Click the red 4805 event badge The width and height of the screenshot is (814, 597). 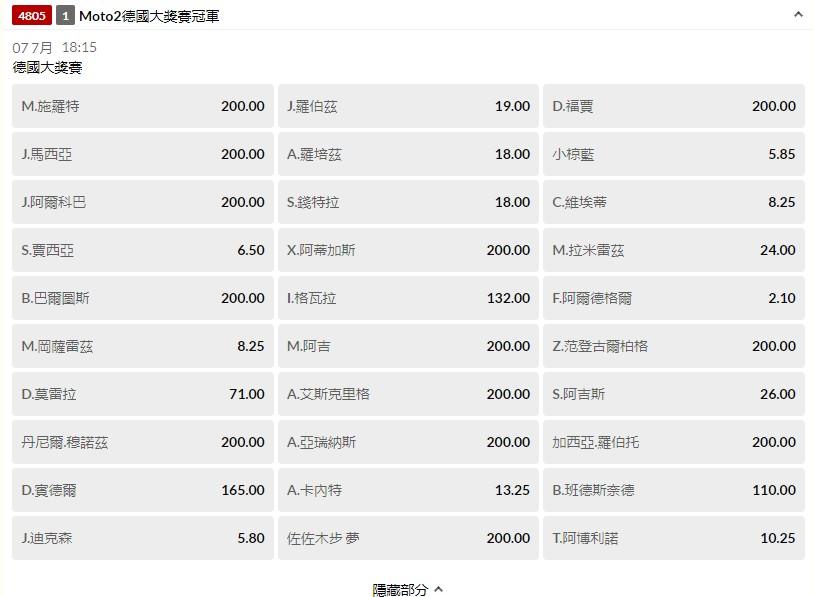coord(32,16)
